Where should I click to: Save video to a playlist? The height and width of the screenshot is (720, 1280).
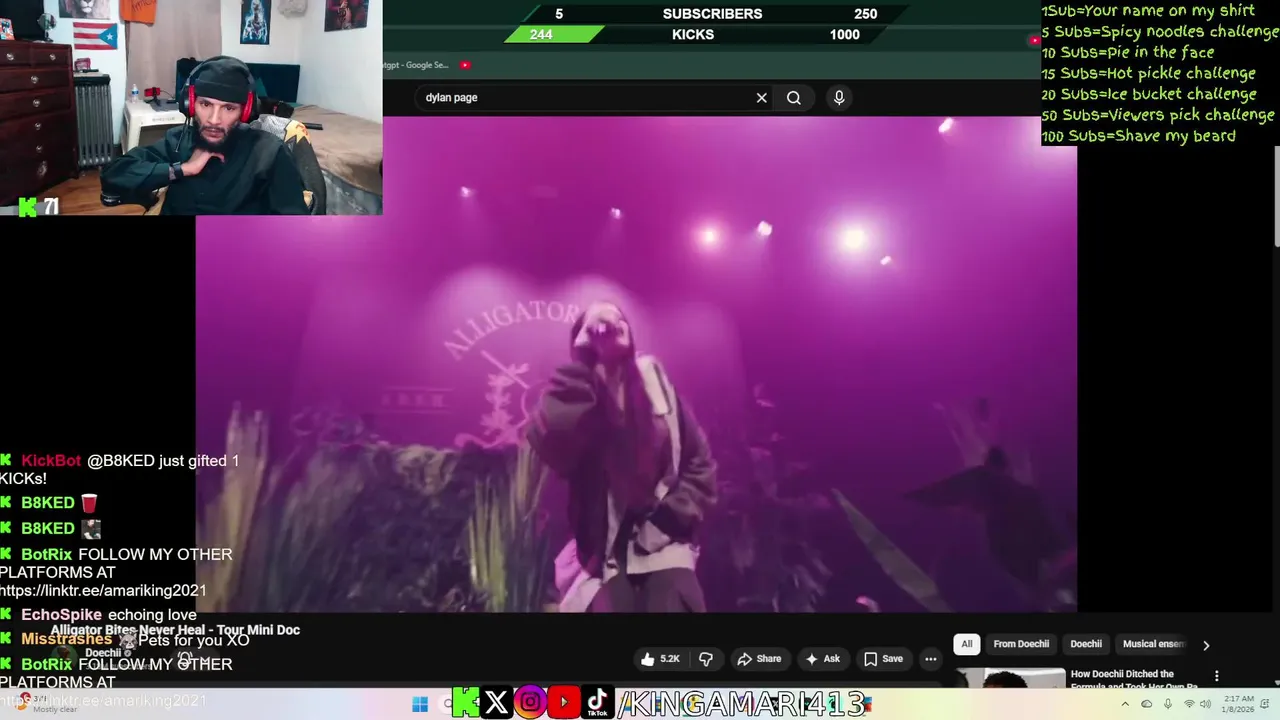click(884, 659)
